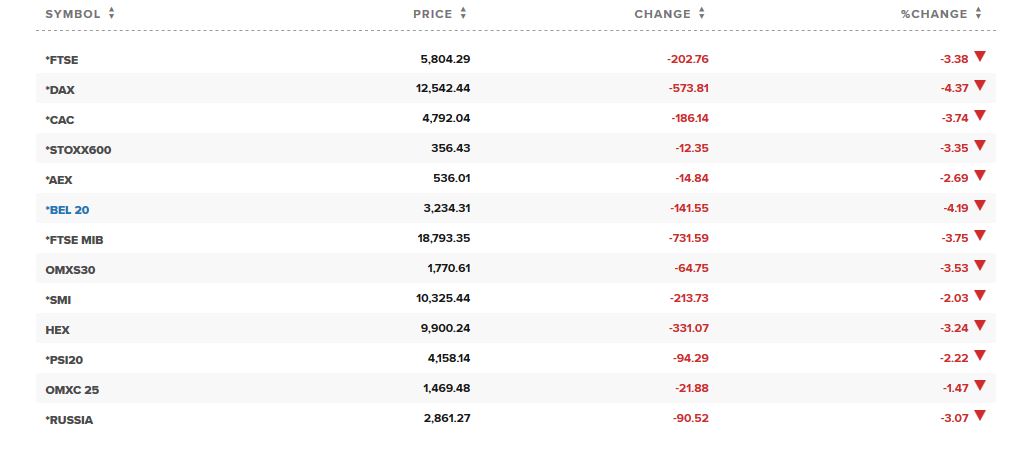
Task: Open the *DAX symbol link
Action: pos(60,90)
